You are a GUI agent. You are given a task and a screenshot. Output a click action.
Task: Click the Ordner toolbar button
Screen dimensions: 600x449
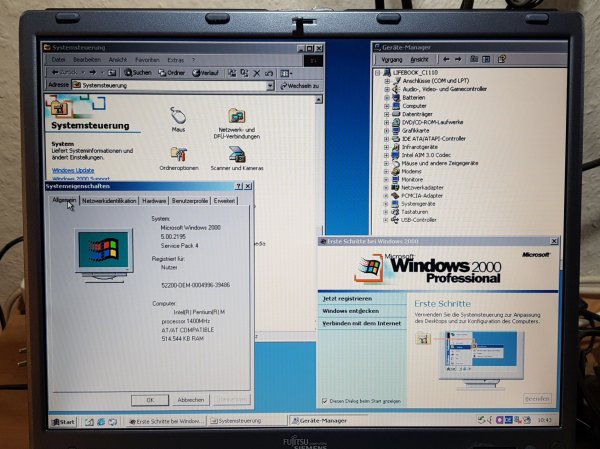coord(171,72)
